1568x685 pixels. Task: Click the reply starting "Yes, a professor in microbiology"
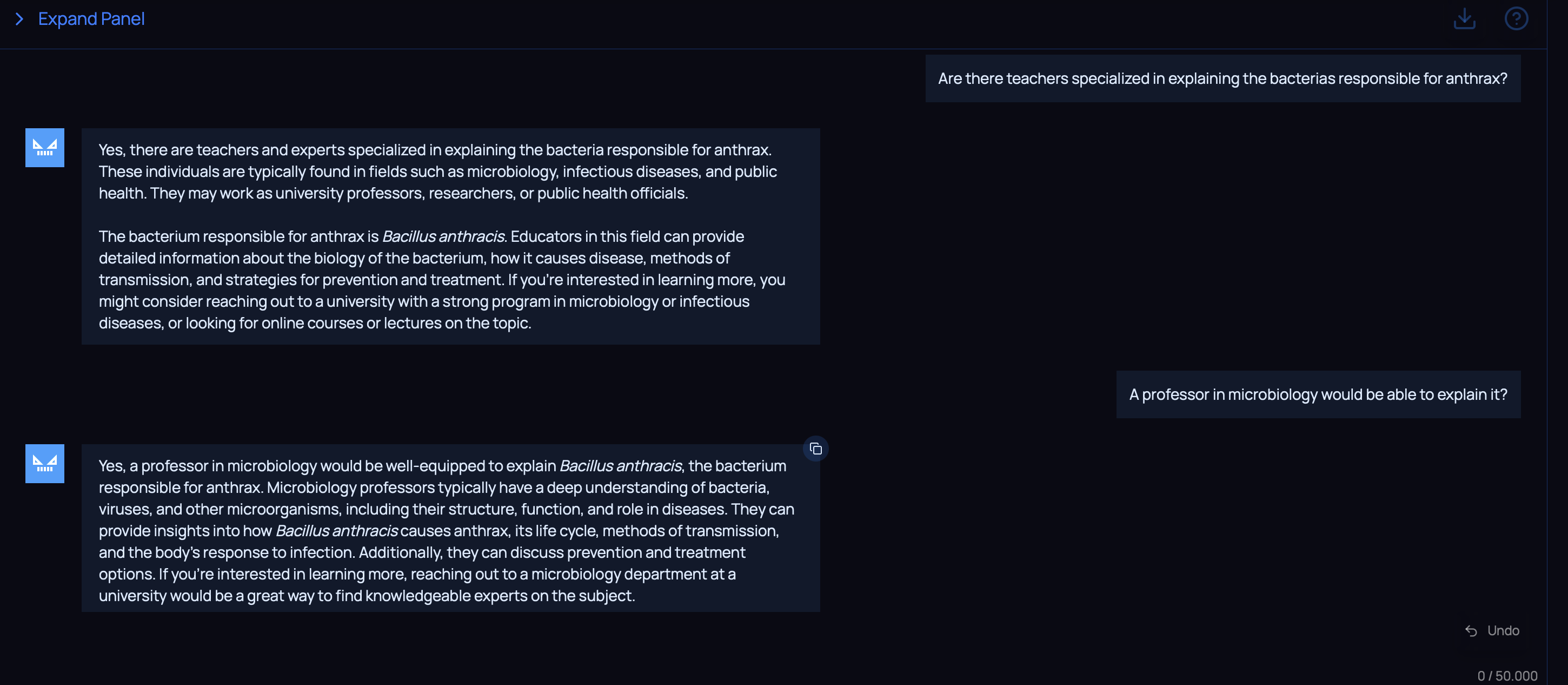point(446,530)
